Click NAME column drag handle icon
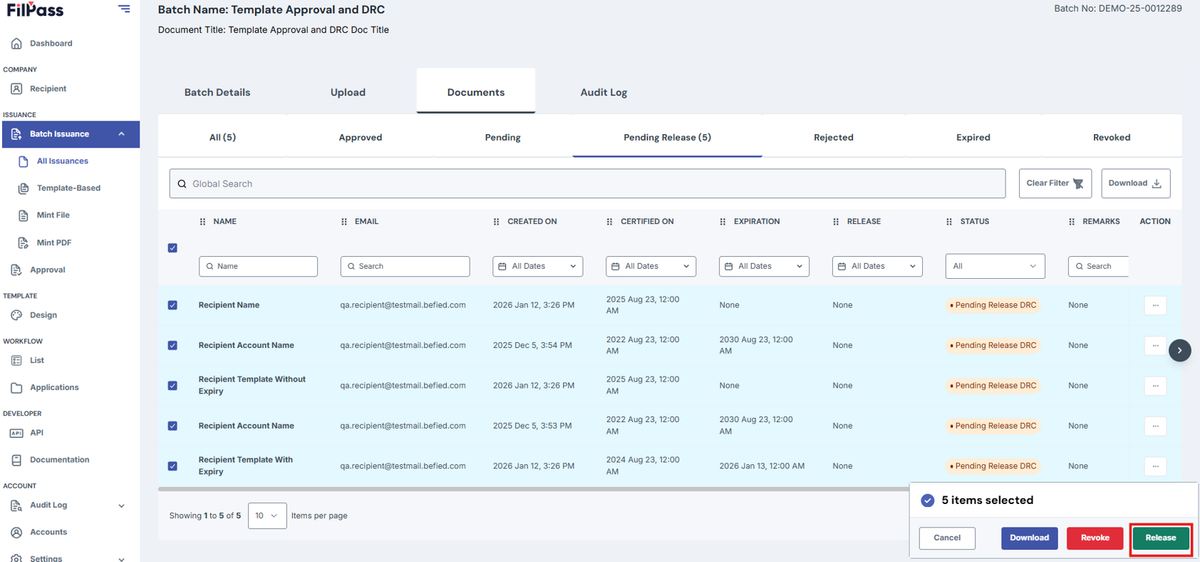 (x=203, y=221)
